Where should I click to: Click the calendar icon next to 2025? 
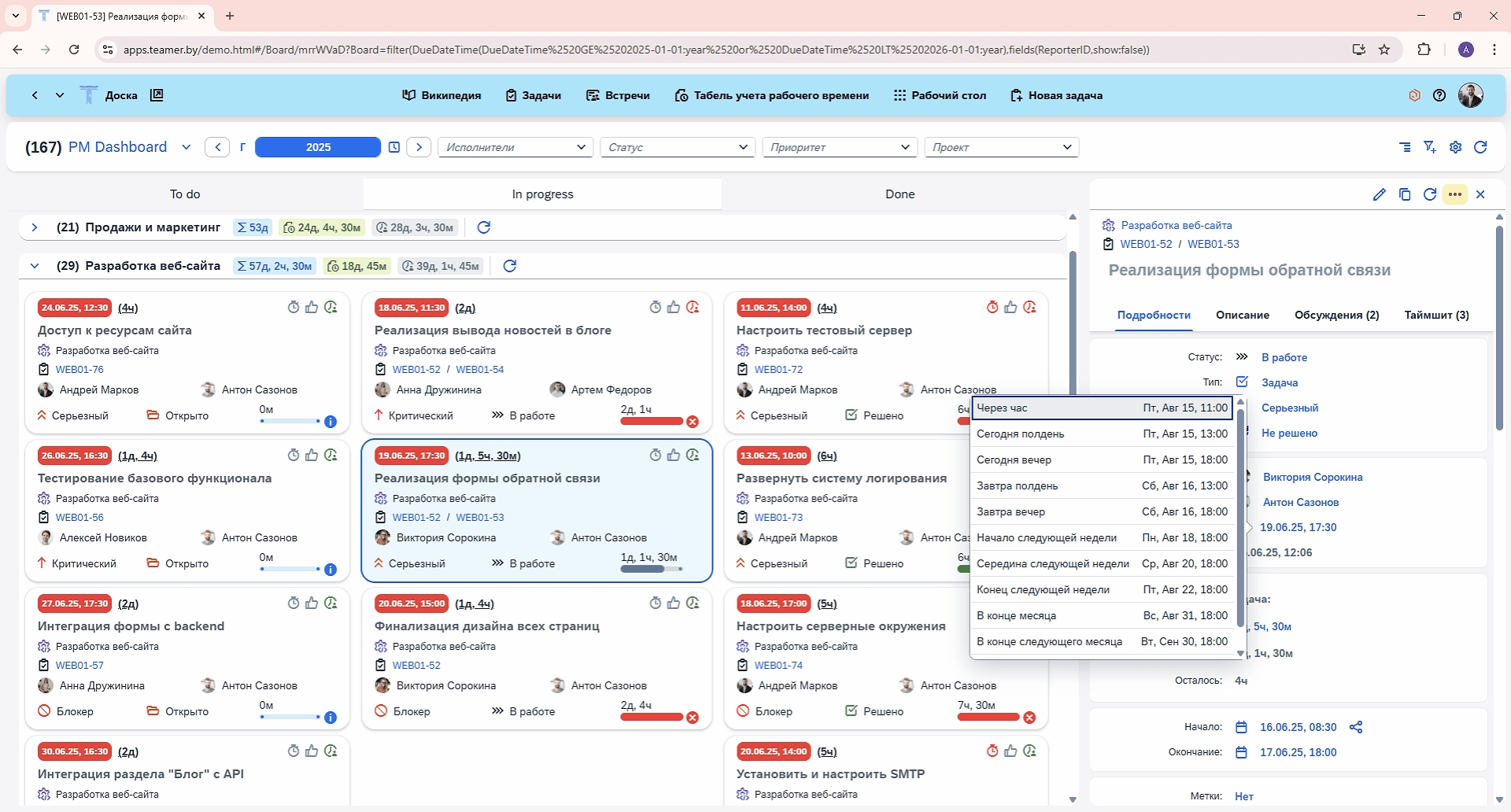(x=394, y=147)
